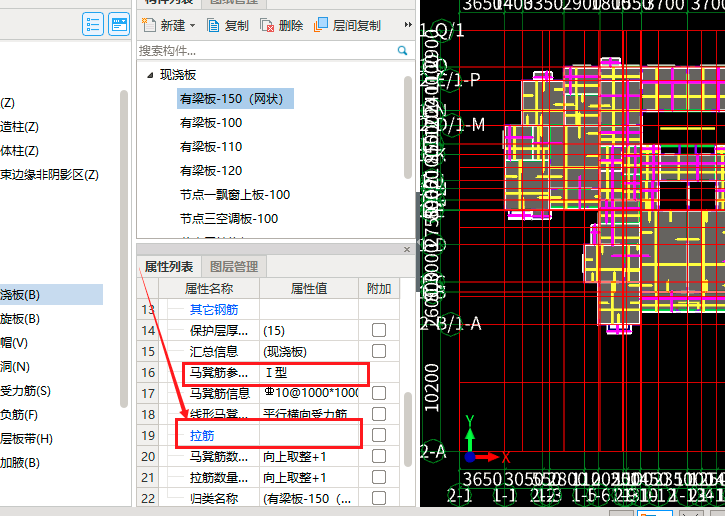Viewport: 725px width, 516px height.
Task: Click the 附加 column header
Action: [x=379, y=289]
